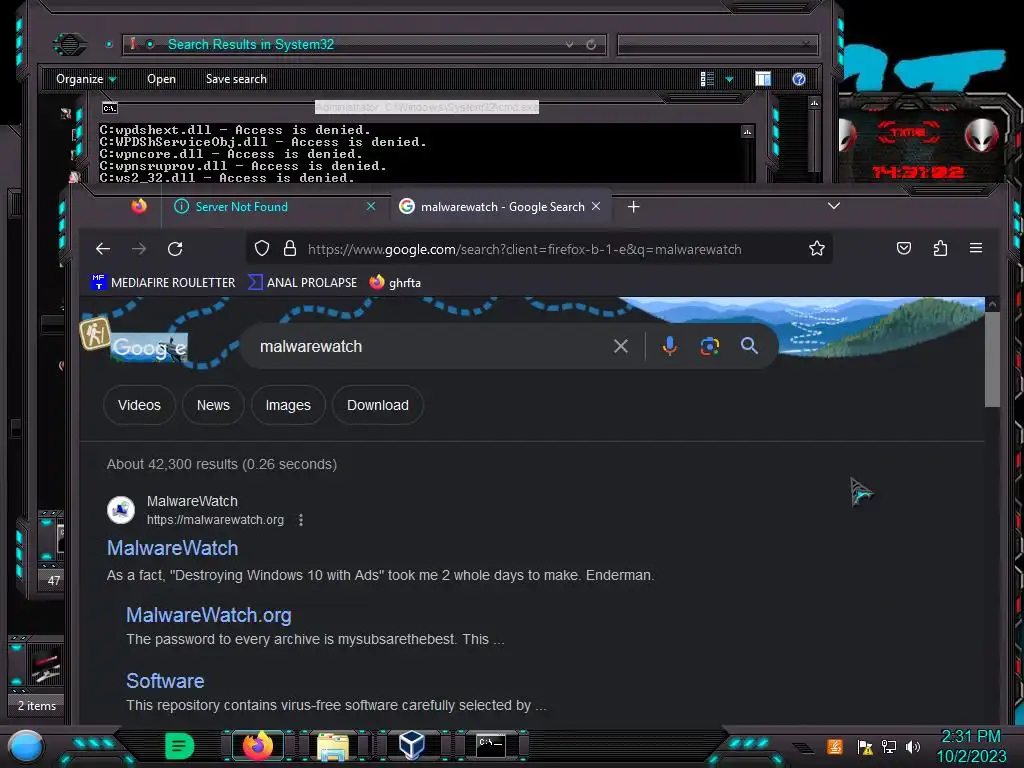Open Software sitelink result

click(x=165, y=680)
